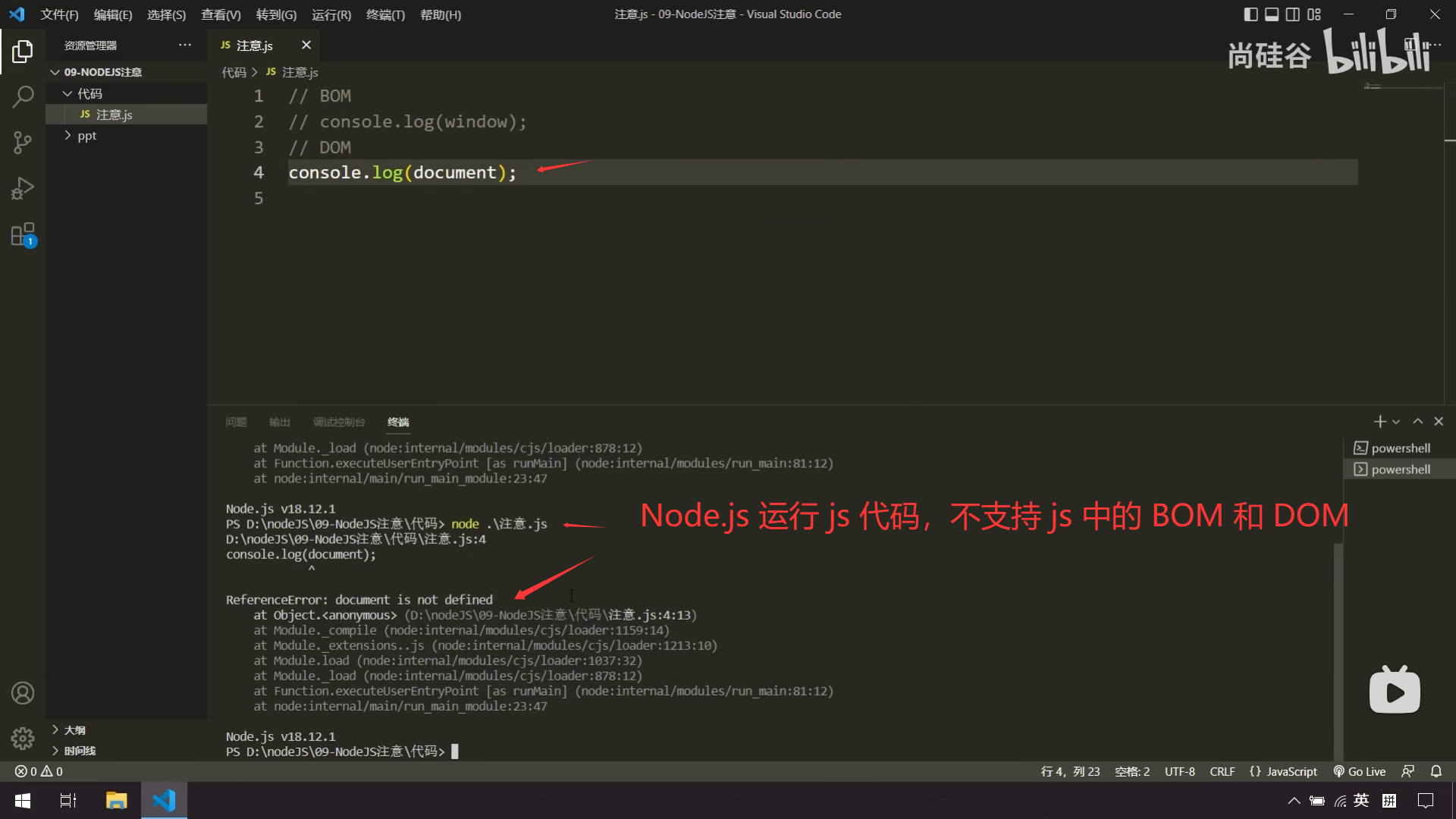Open the Accounts menu icon

tap(23, 693)
